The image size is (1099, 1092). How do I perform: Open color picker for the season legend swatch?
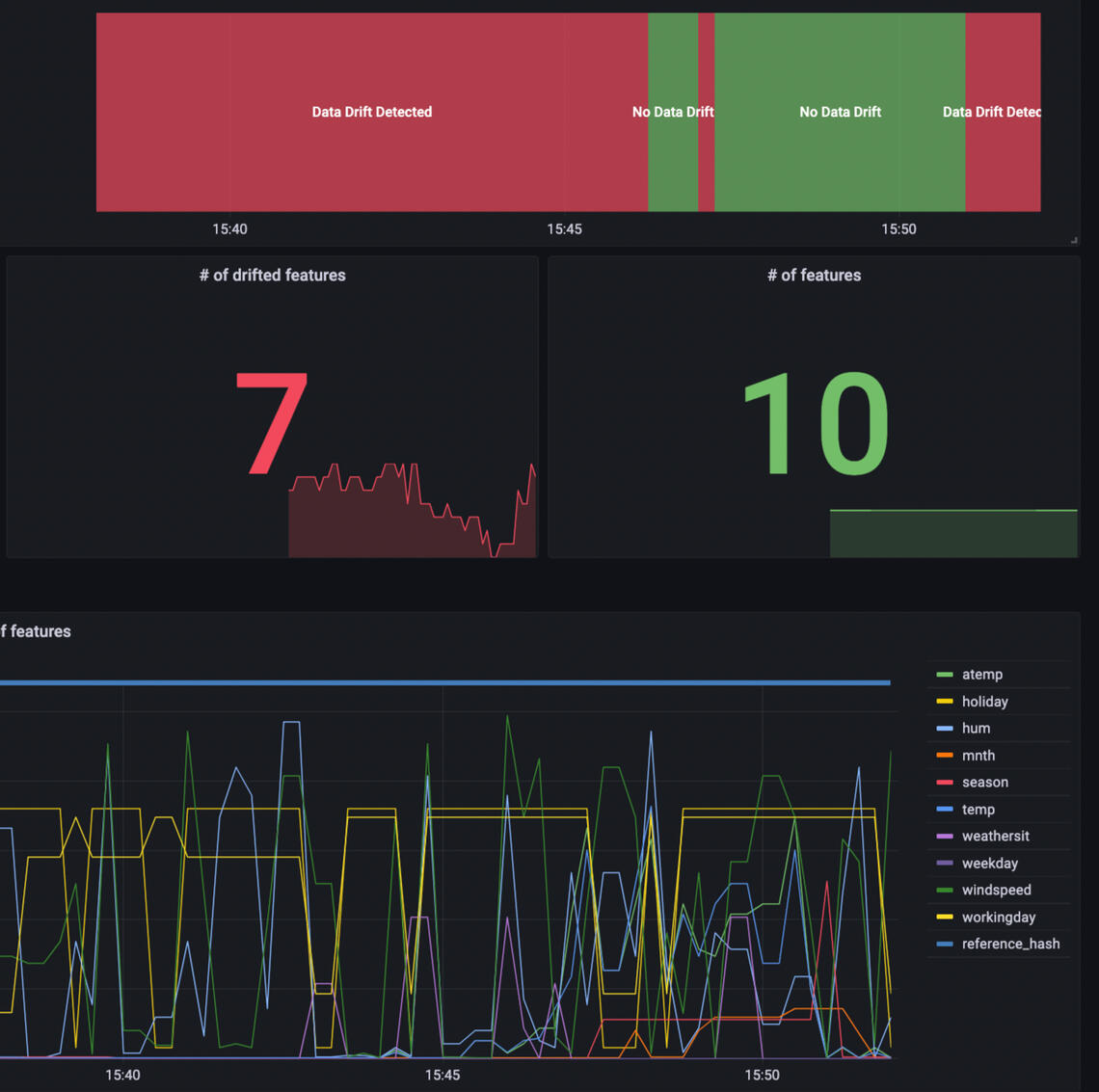point(945,783)
